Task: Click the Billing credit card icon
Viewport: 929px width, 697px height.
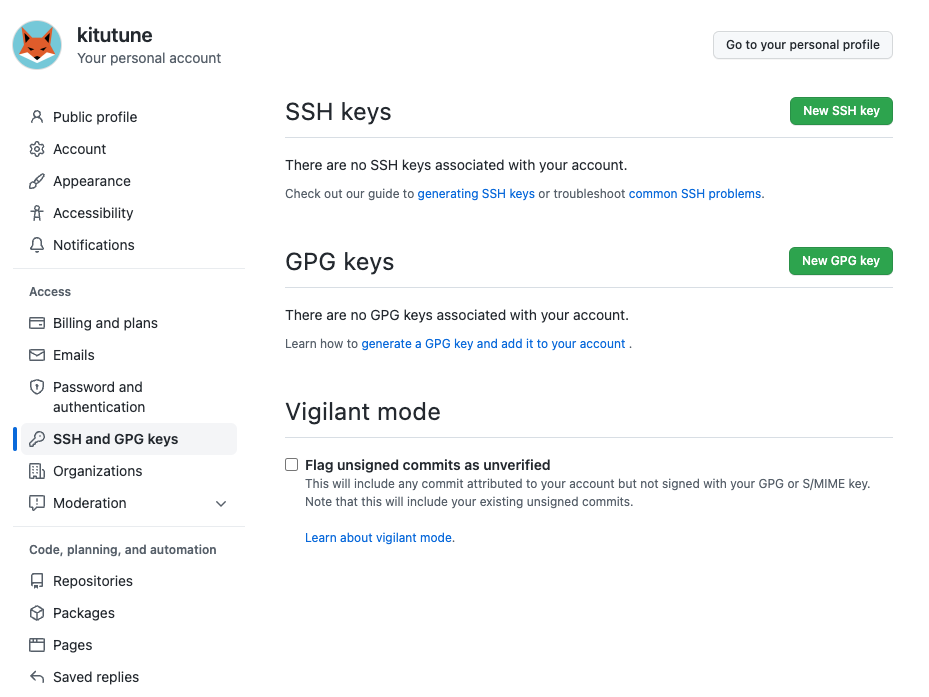Action: [35, 323]
